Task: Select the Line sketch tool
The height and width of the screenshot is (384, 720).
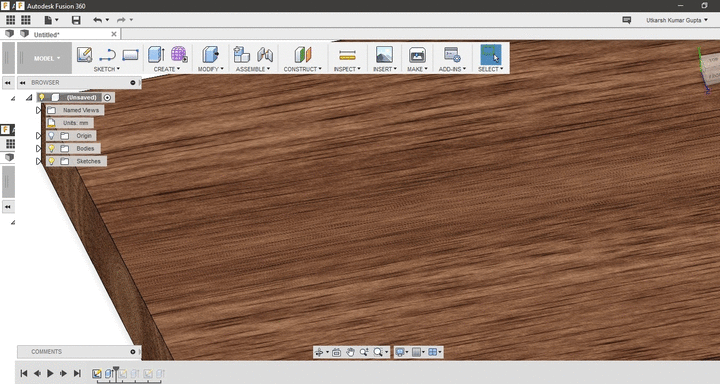Action: 107,55
